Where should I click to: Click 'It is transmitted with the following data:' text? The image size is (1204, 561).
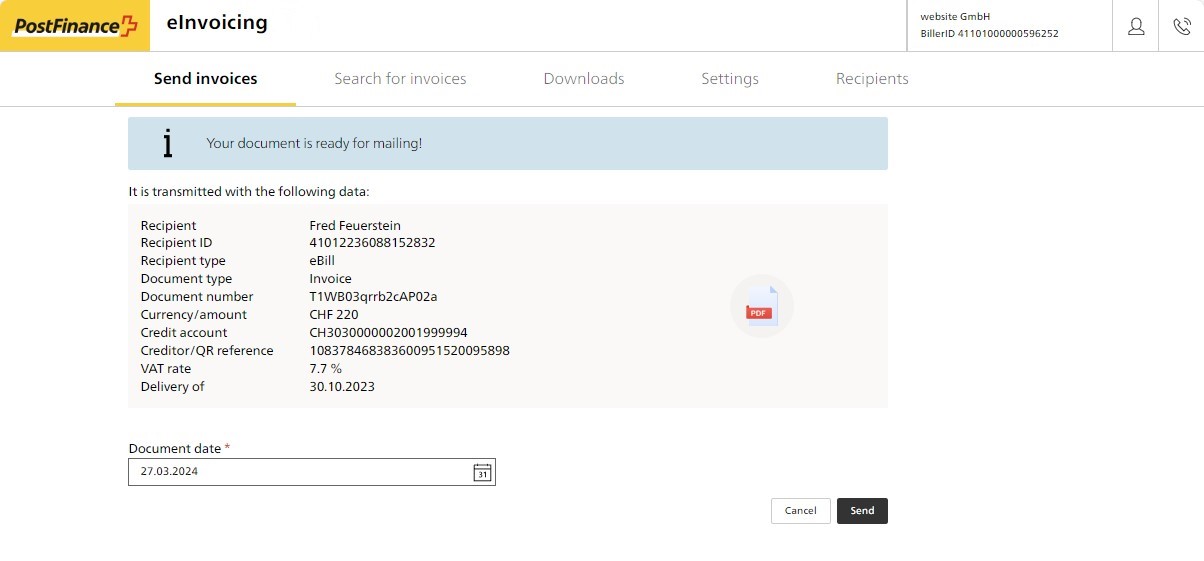coord(249,191)
